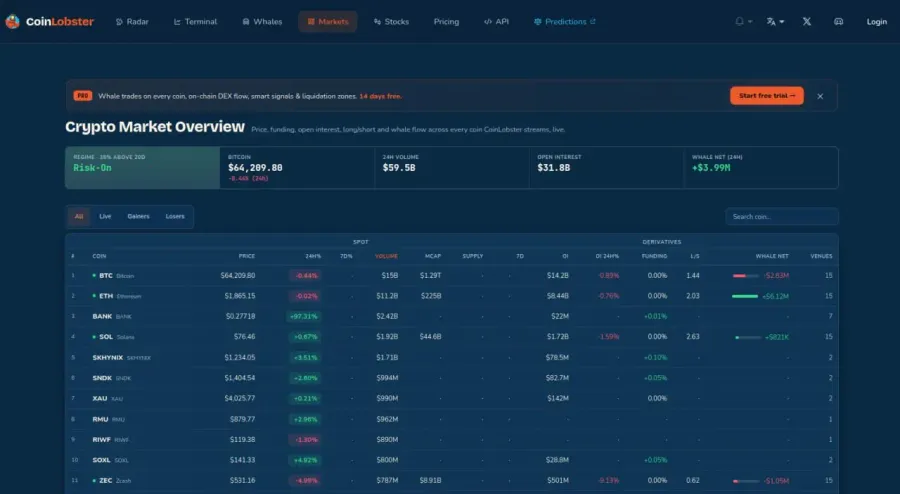Open the Terminal page
This screenshot has height=494, width=900.
tap(195, 22)
